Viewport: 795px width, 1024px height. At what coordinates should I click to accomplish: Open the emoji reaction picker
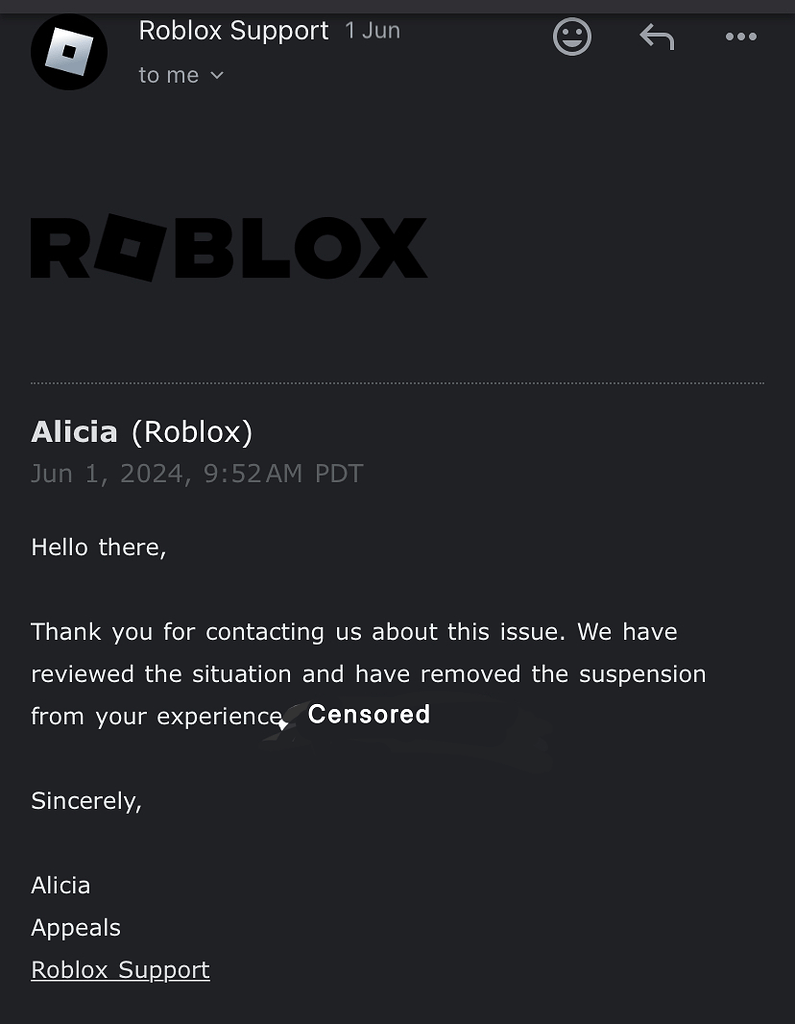pos(572,37)
